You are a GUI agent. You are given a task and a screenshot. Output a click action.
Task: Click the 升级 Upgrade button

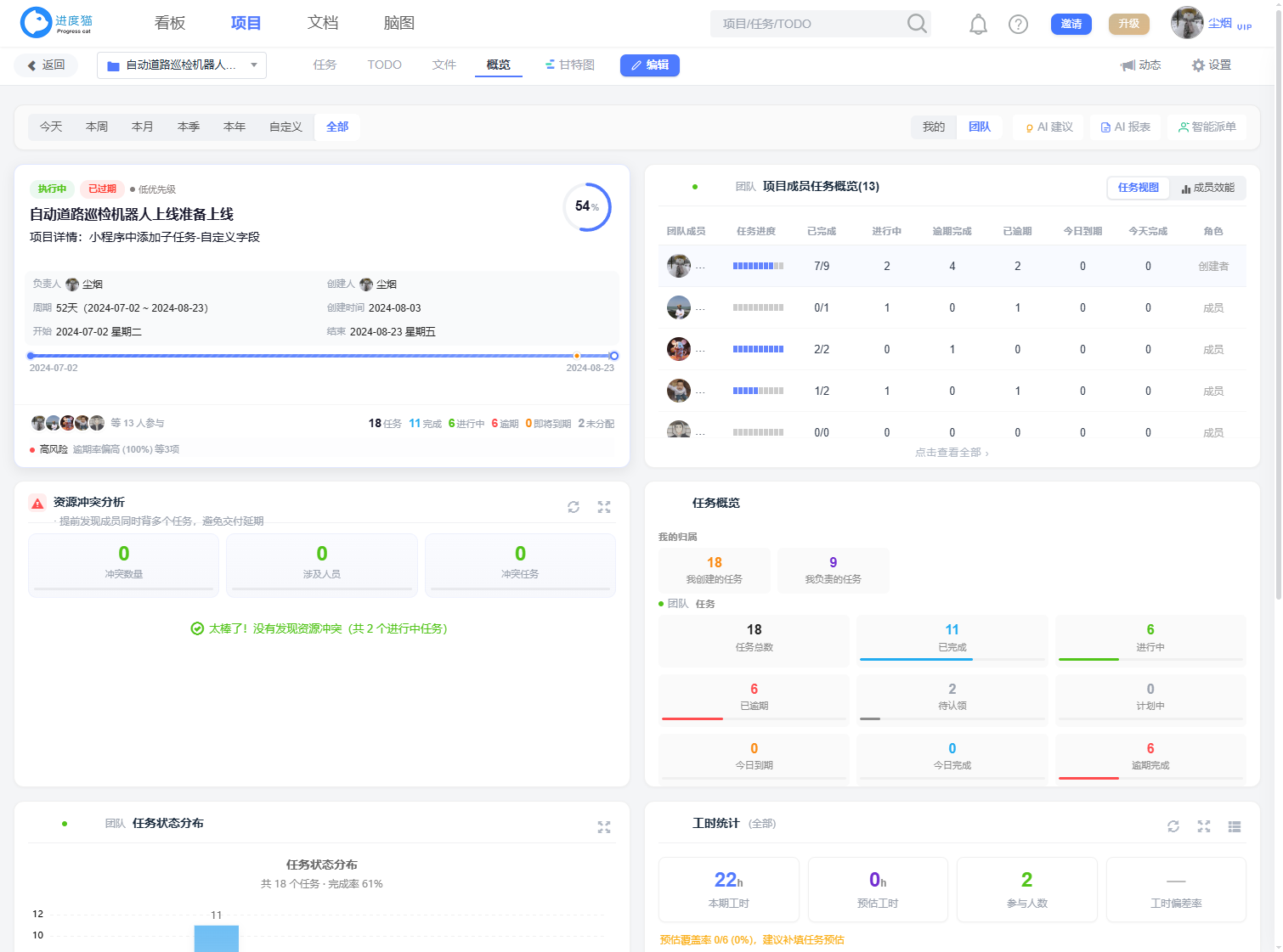pos(1129,24)
